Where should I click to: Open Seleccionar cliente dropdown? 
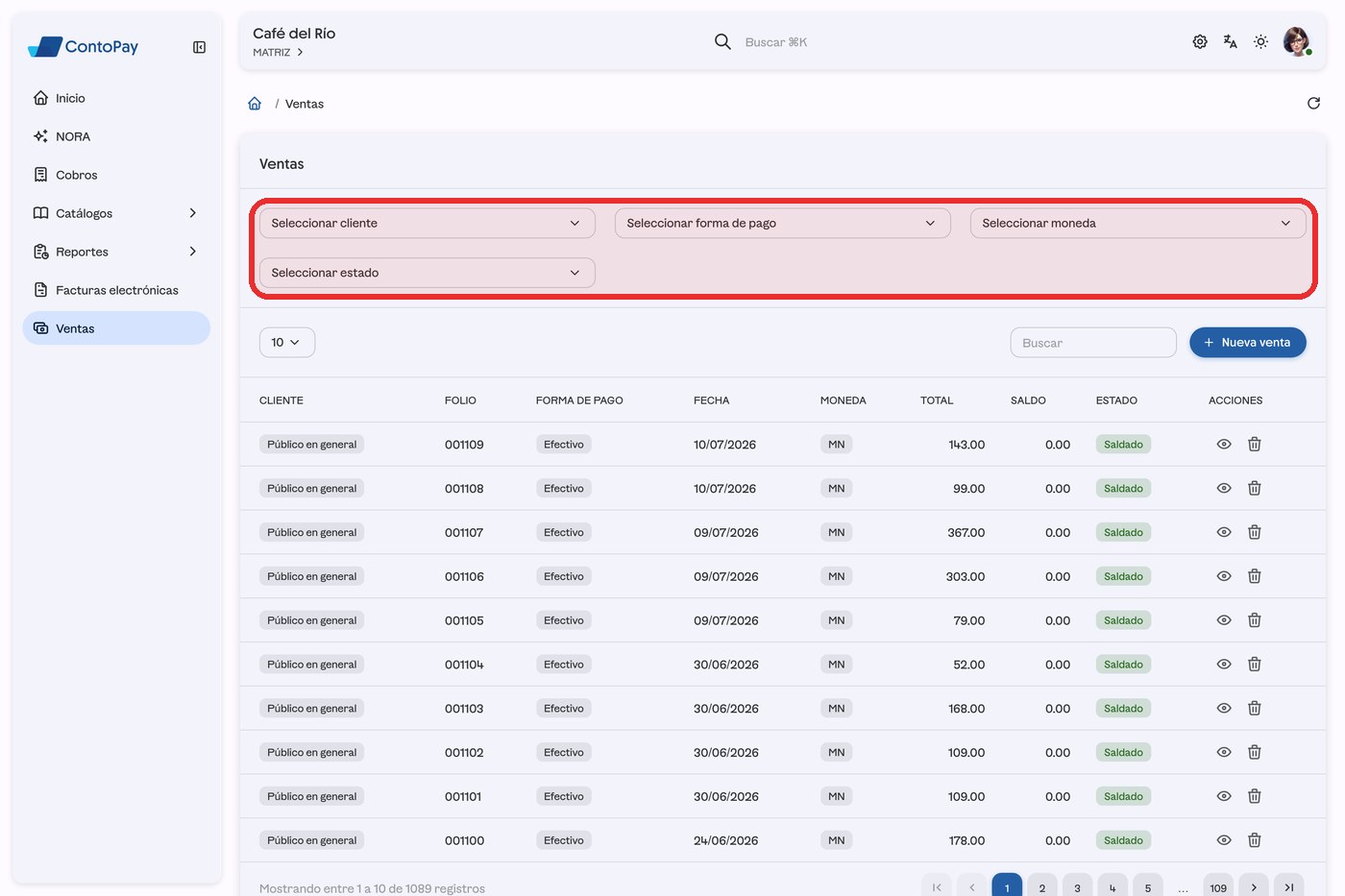427,223
